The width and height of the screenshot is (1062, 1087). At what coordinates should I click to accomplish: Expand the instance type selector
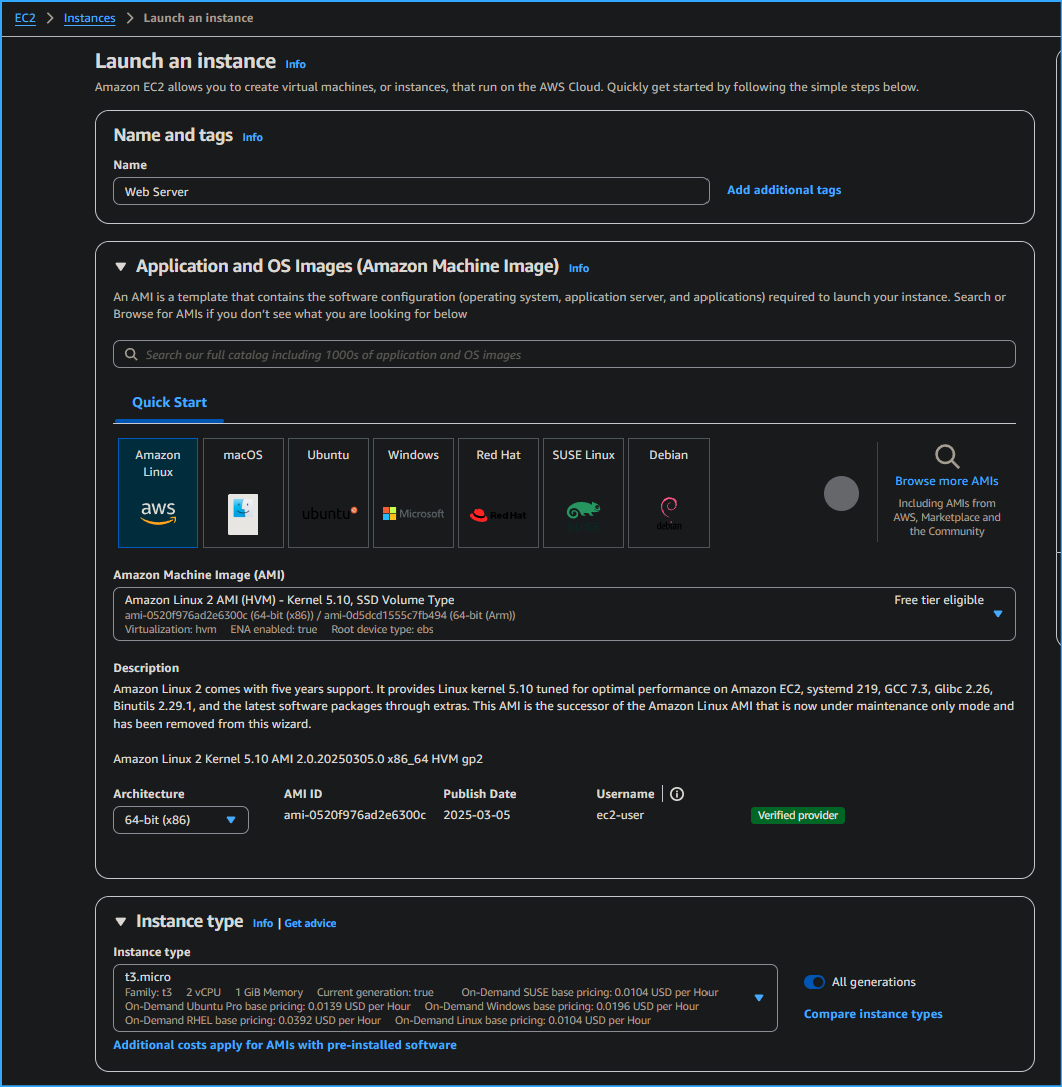[758, 997]
